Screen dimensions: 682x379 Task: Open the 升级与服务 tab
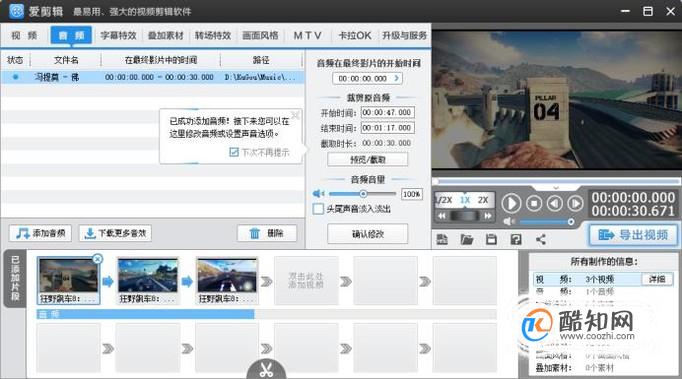click(405, 36)
